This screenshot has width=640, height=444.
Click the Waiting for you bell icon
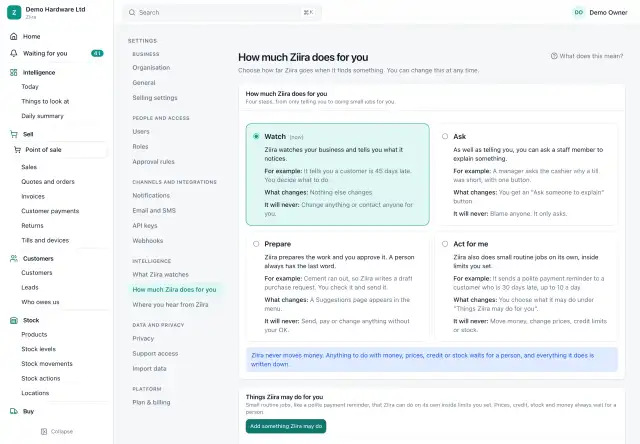(x=13, y=53)
